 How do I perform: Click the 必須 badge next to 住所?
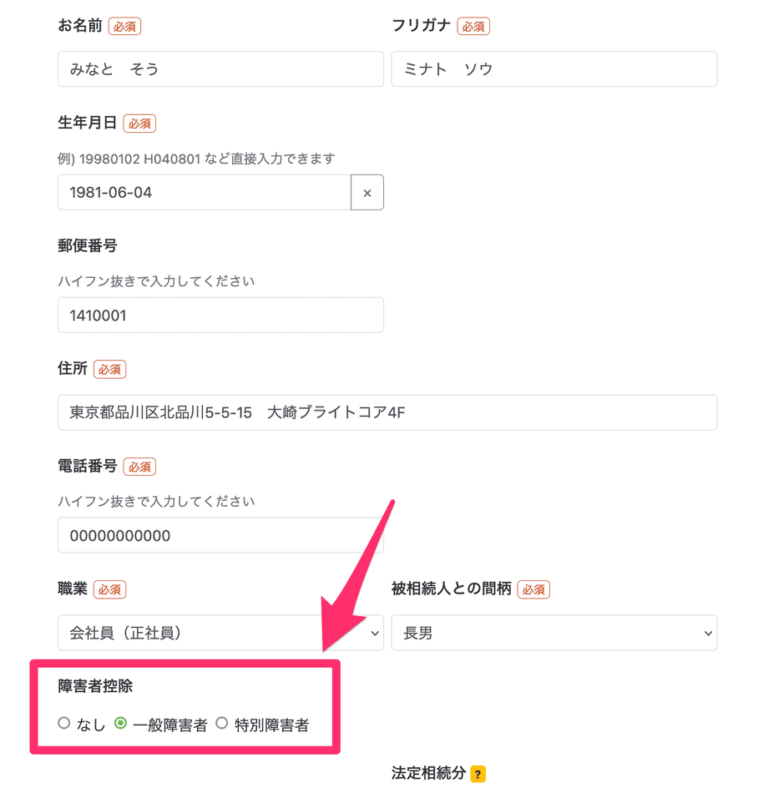click(x=109, y=369)
